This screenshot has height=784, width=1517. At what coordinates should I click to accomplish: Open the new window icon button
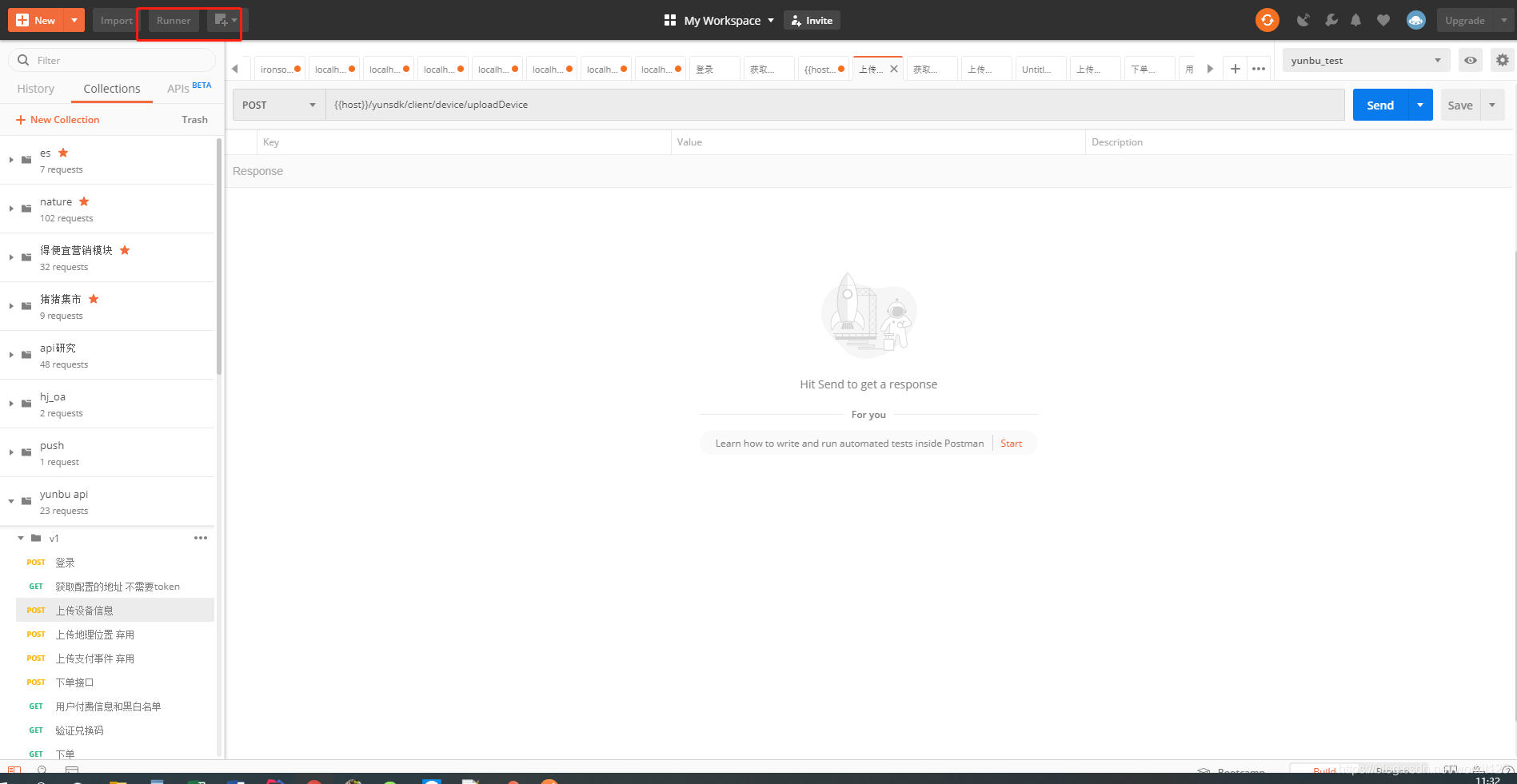pos(222,20)
